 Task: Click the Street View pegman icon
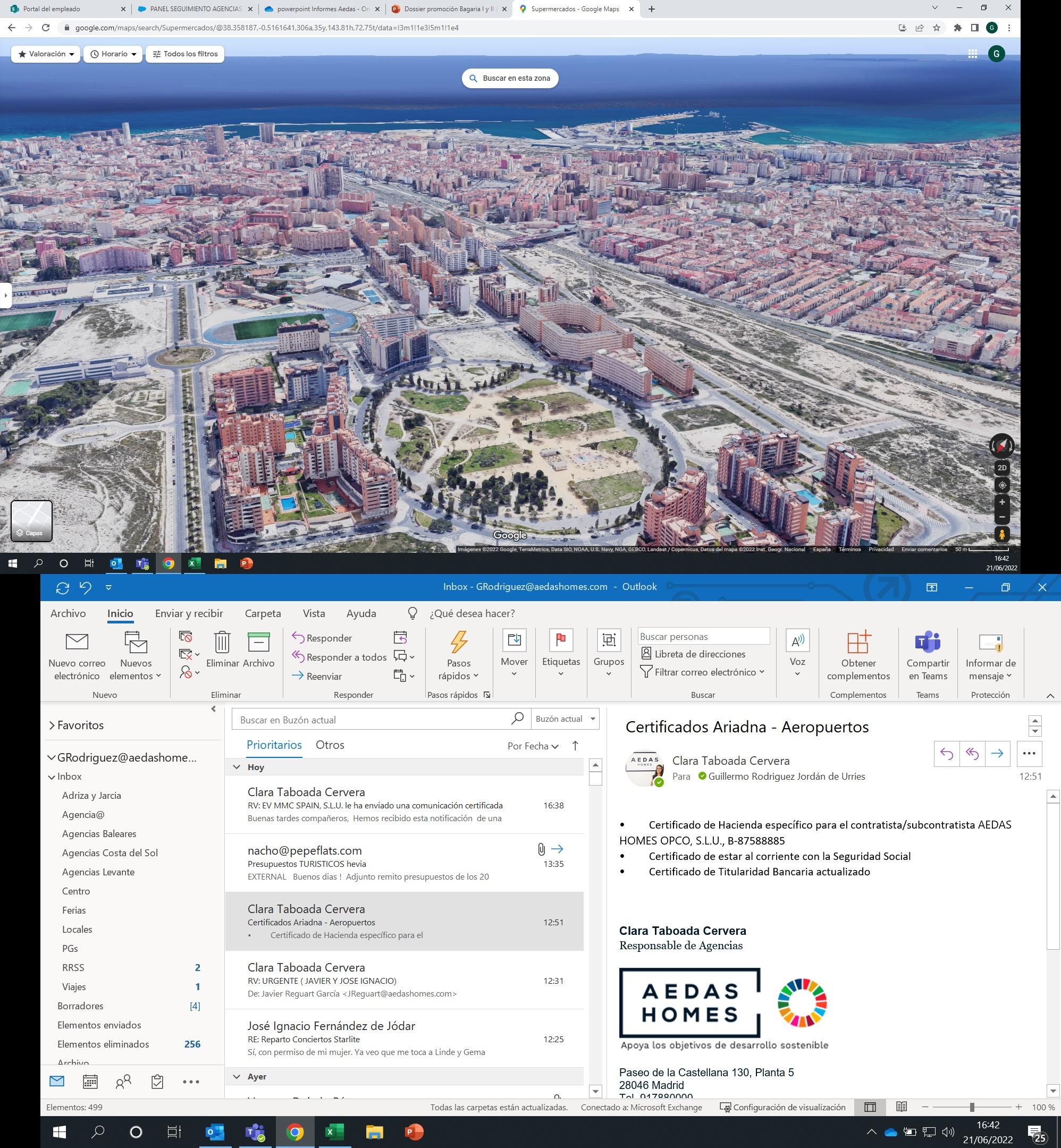click(1002, 534)
